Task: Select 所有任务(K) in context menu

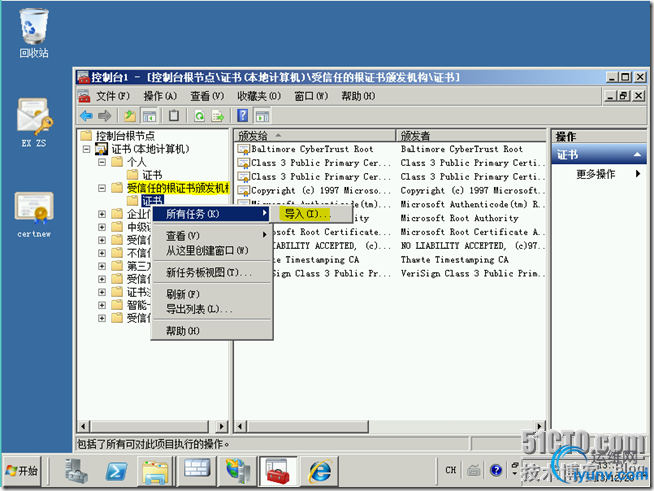Action: pyautogui.click(x=211, y=214)
